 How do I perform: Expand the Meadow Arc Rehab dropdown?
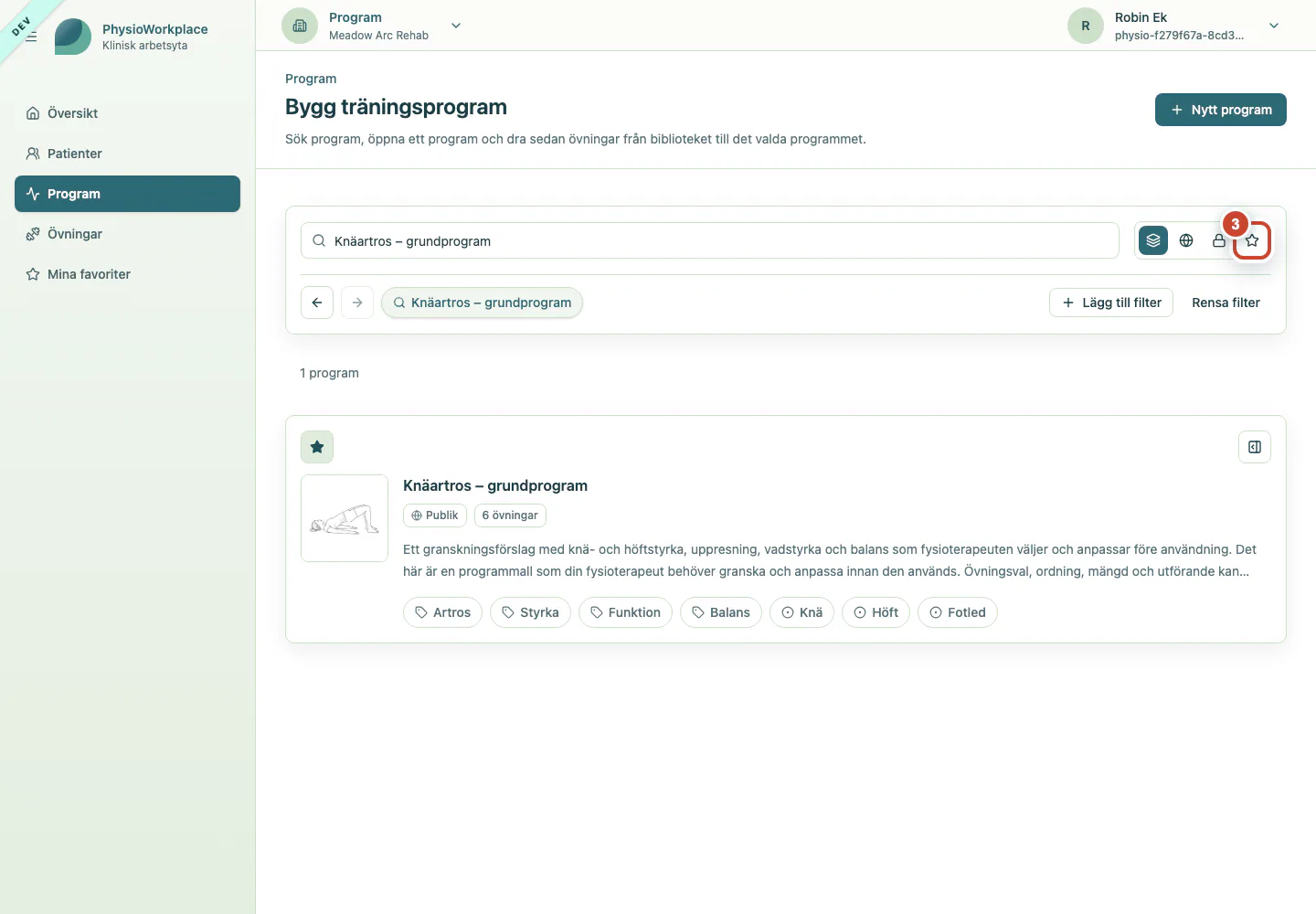click(456, 26)
